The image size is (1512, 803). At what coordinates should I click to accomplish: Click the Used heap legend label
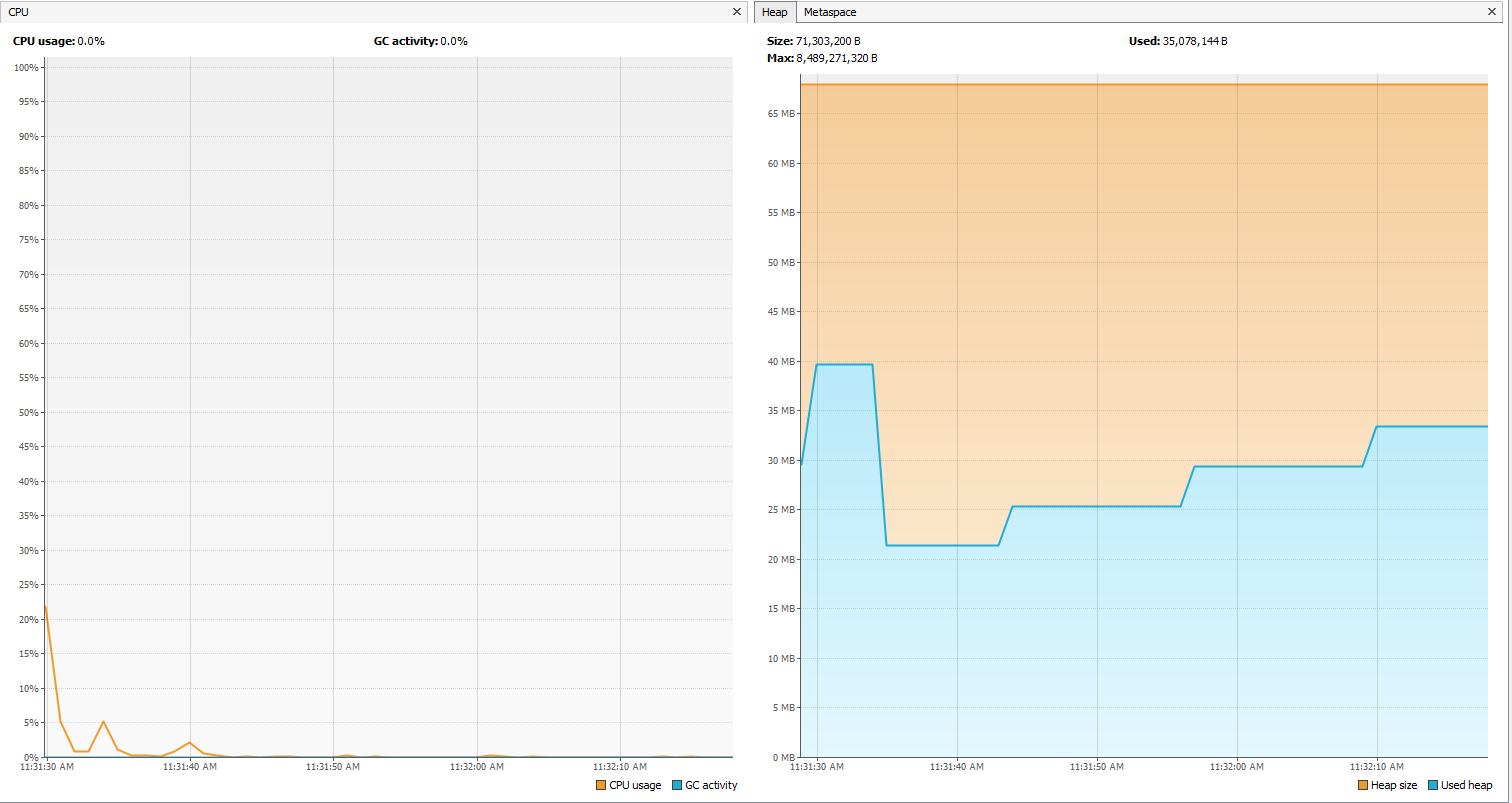(1467, 785)
